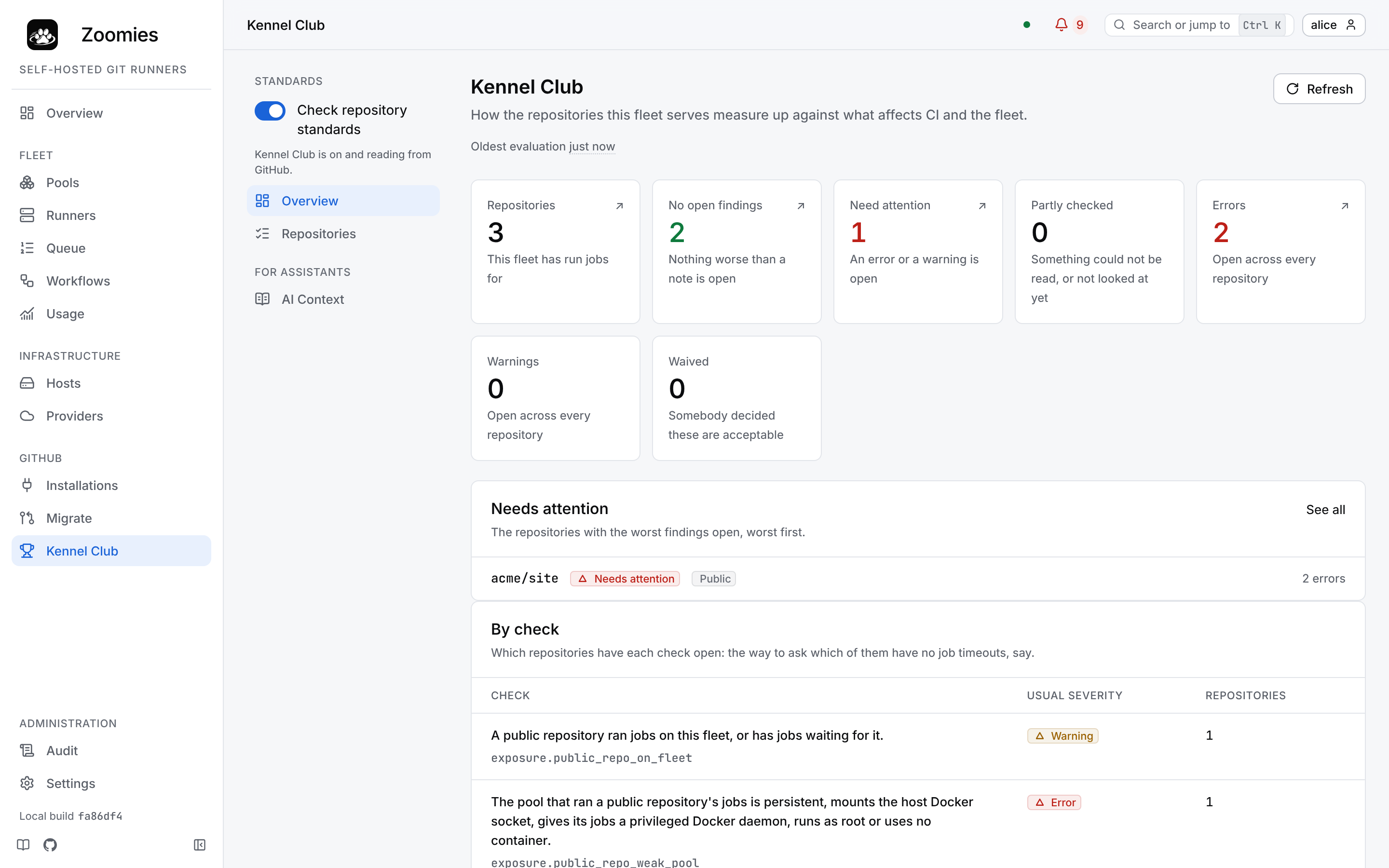1389x868 pixels.
Task: Click the Warning severity badge
Action: click(x=1062, y=736)
